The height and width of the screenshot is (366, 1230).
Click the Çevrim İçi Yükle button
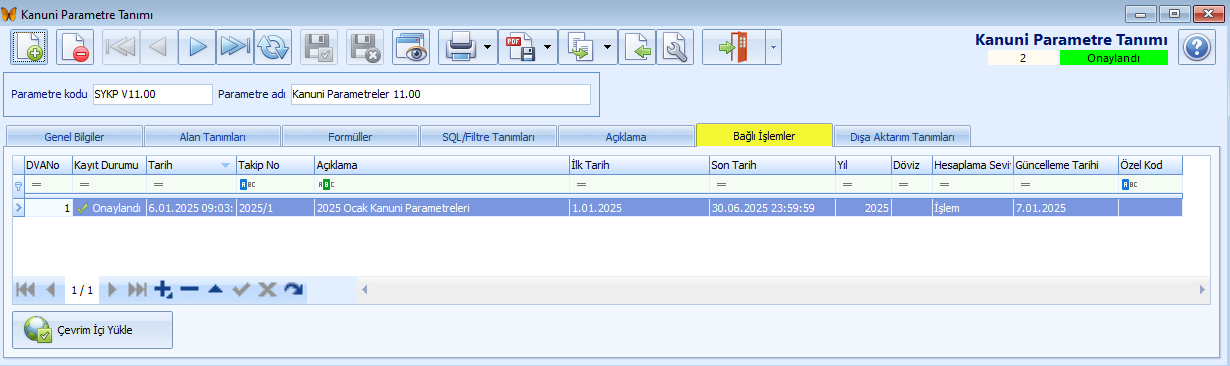point(93,330)
